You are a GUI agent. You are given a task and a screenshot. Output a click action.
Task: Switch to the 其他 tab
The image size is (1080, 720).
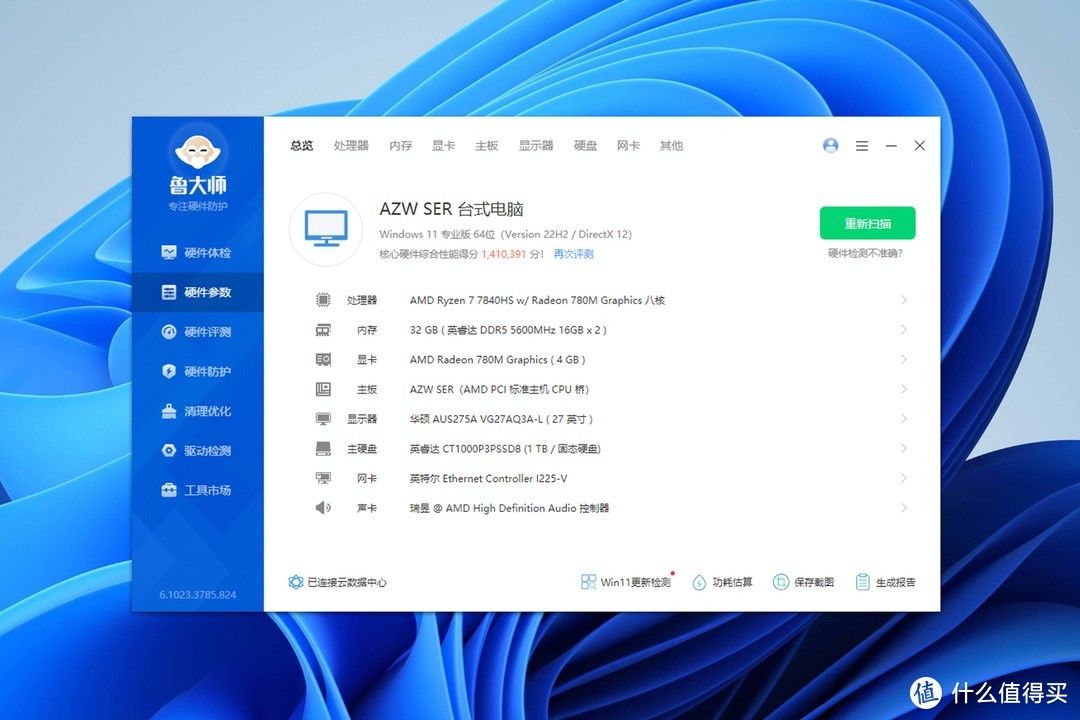coord(671,145)
